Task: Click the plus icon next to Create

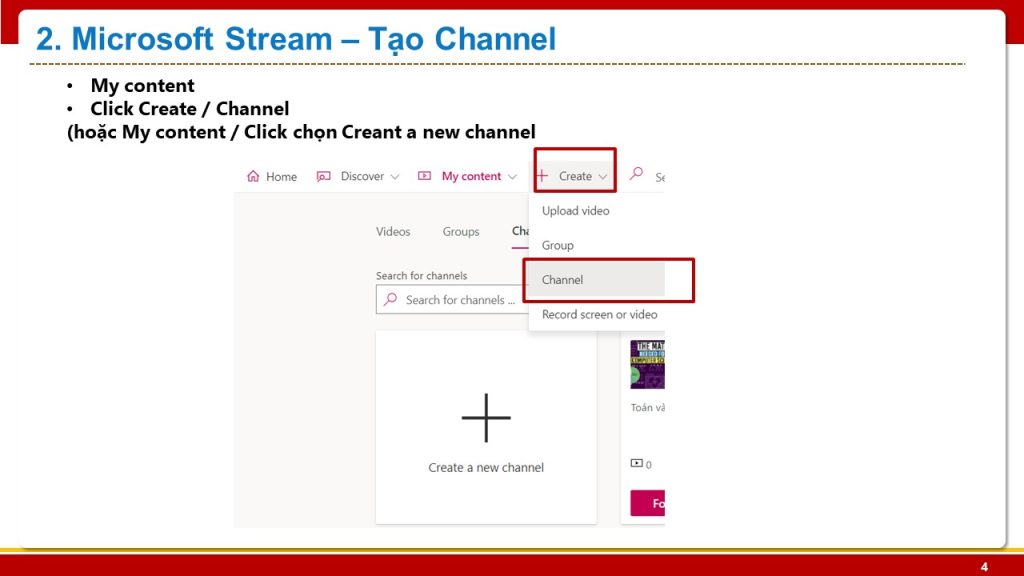Action: click(541, 176)
